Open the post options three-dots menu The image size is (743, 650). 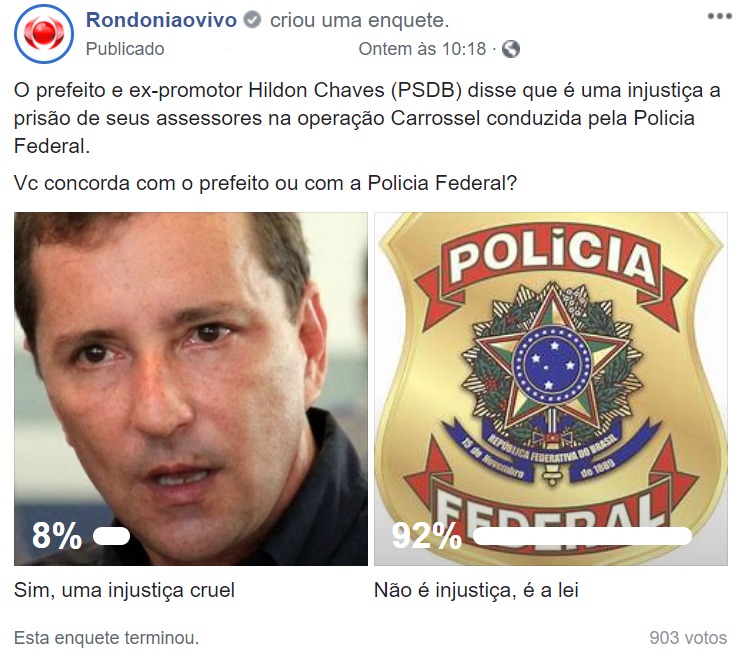[x=719, y=16]
